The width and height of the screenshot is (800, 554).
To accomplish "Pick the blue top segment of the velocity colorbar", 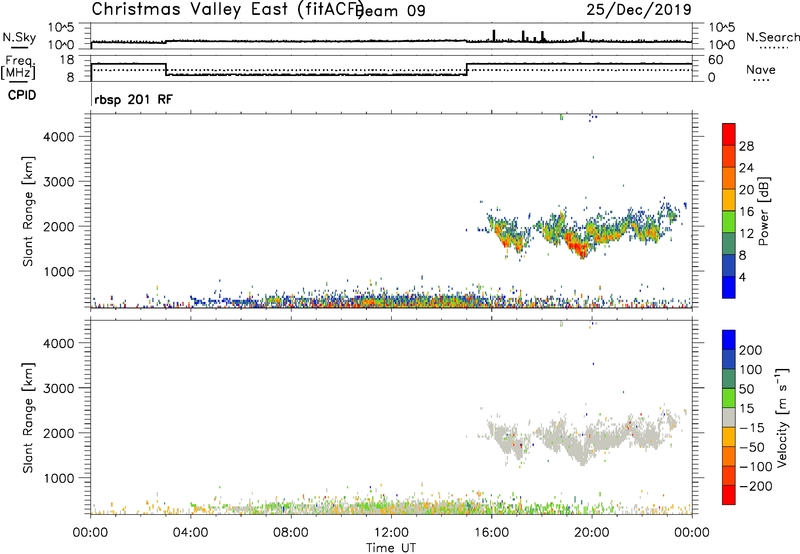I will point(729,340).
